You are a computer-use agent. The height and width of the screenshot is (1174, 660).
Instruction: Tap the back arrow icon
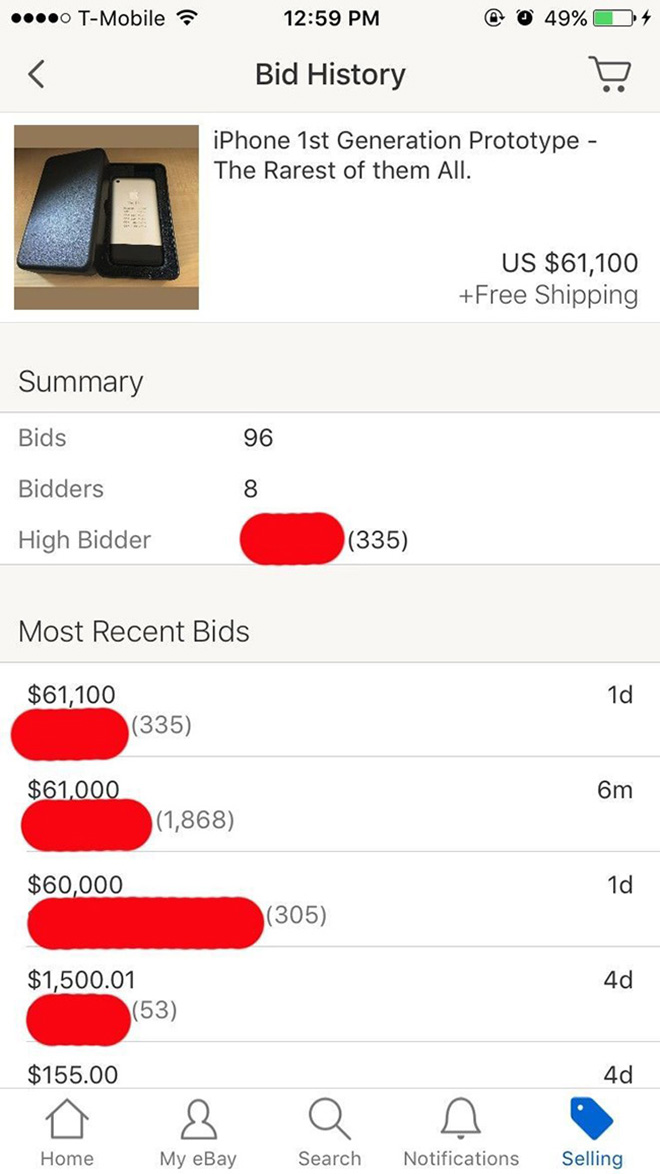tap(36, 74)
